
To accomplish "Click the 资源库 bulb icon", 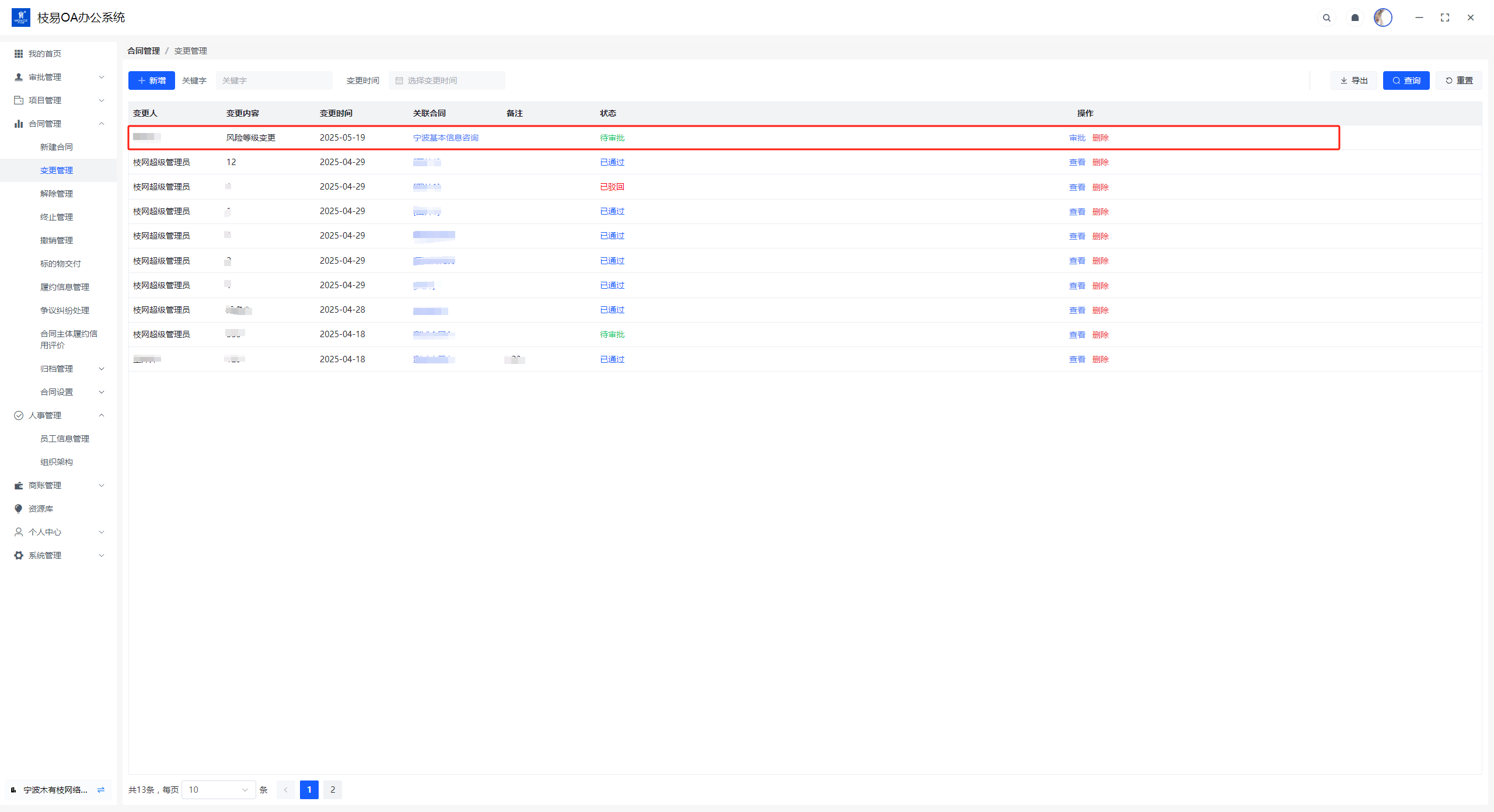I will click(x=19, y=509).
